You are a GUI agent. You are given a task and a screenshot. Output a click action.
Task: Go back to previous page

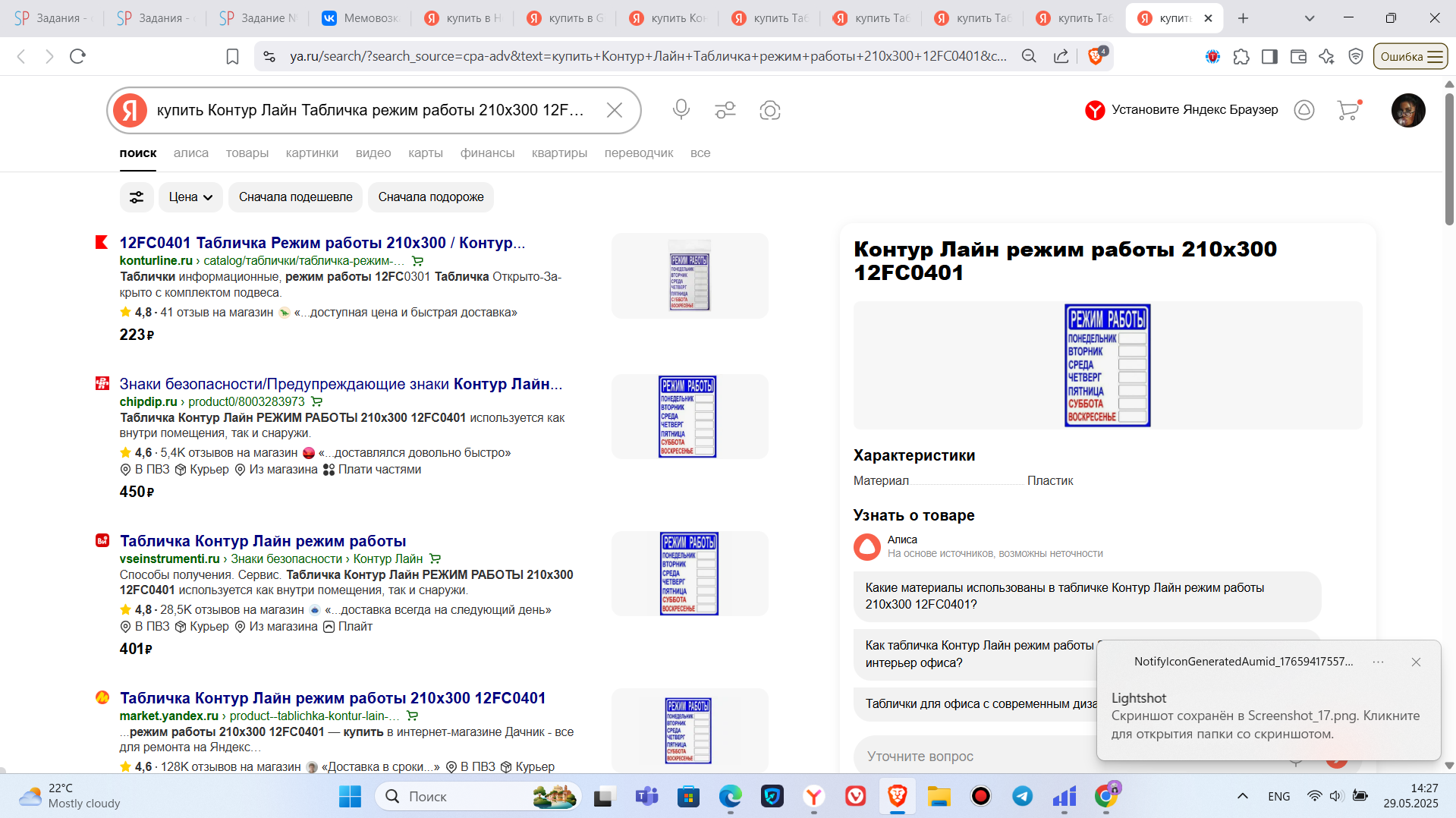click(21, 56)
